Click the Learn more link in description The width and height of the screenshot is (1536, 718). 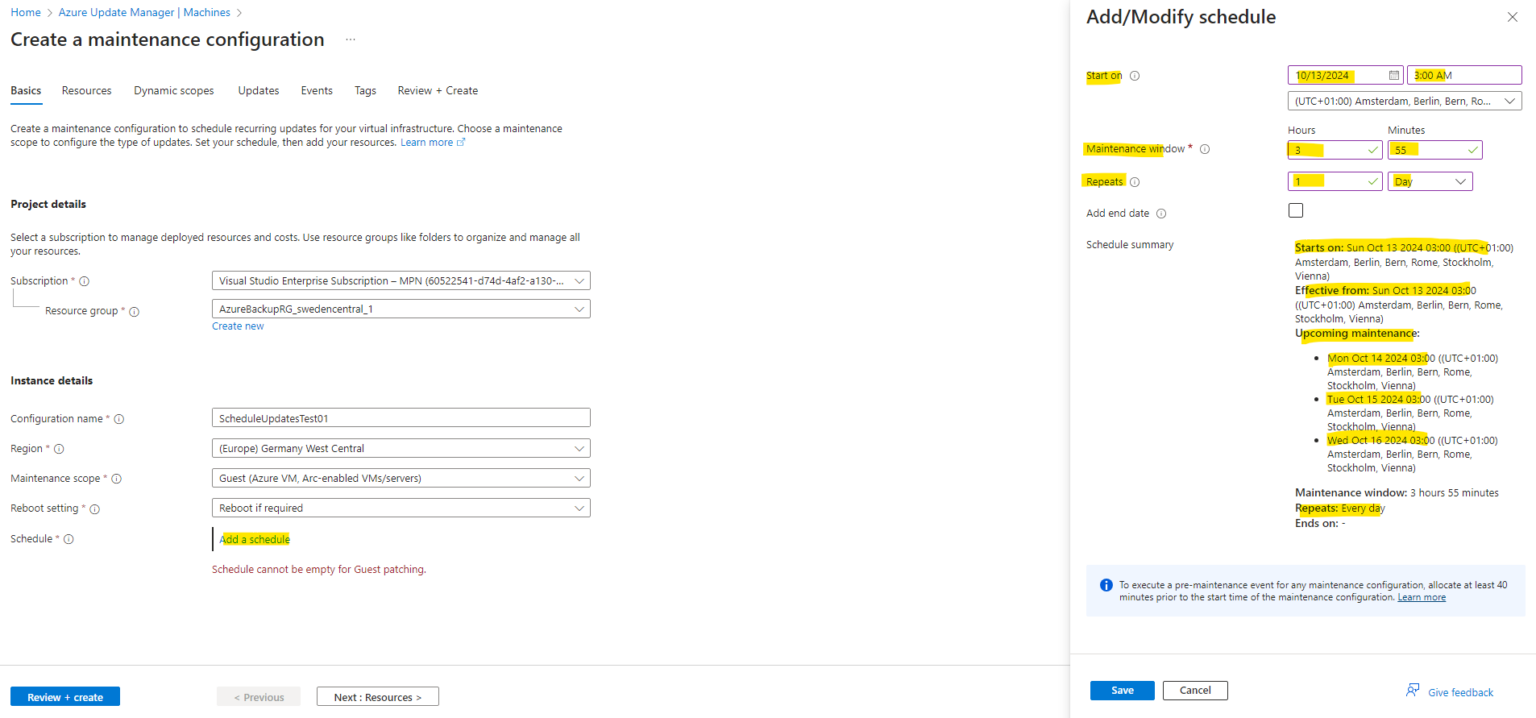tap(432, 142)
